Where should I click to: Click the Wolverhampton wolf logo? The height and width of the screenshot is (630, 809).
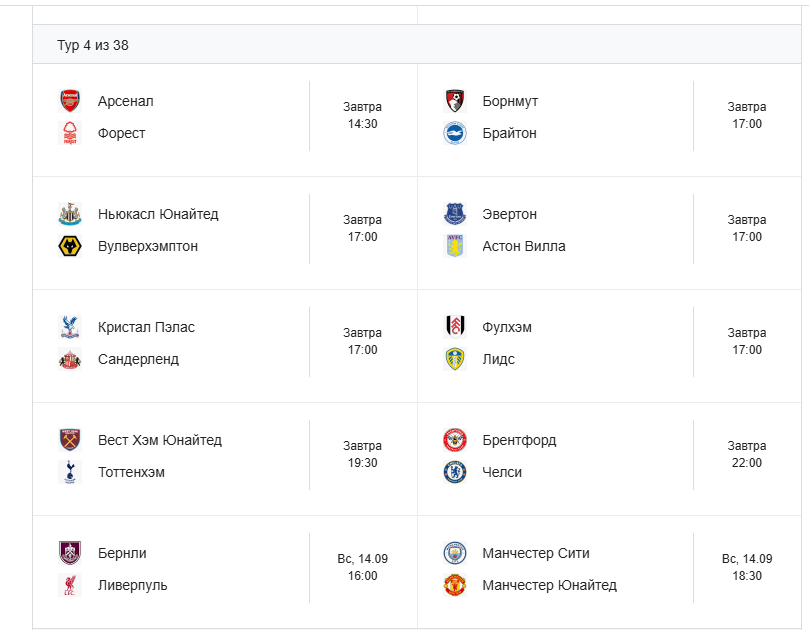coord(70,246)
